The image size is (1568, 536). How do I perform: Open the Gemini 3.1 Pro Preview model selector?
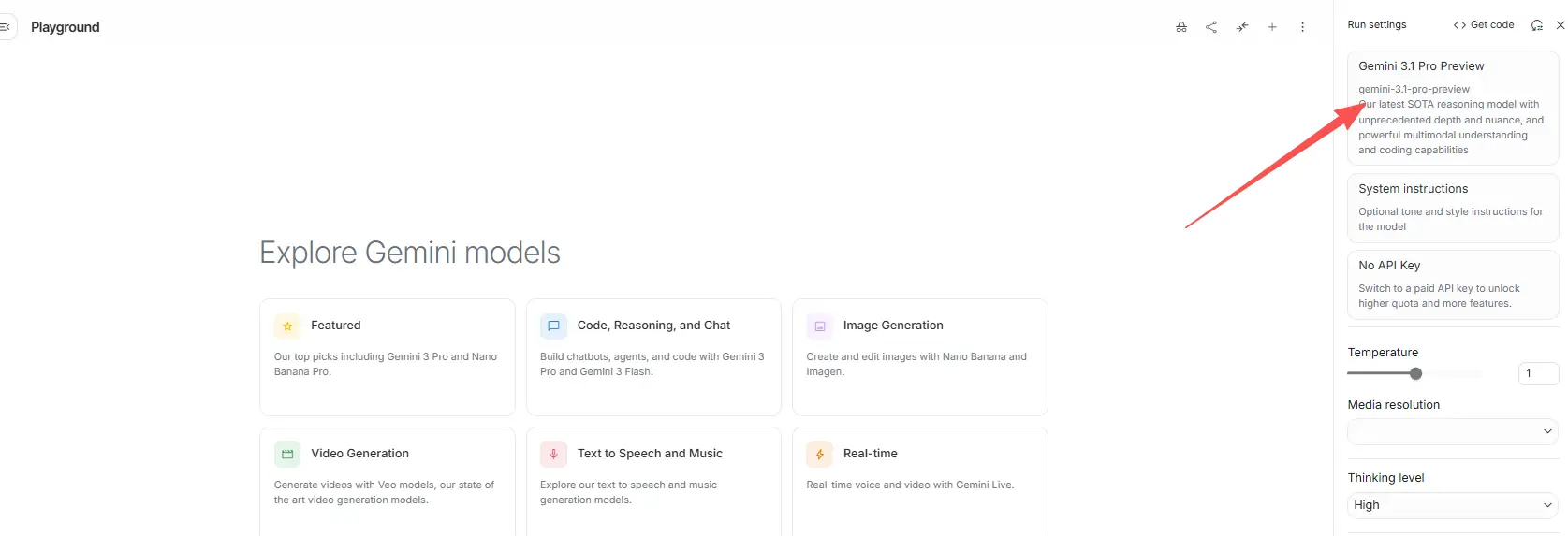pyautogui.click(x=1453, y=108)
